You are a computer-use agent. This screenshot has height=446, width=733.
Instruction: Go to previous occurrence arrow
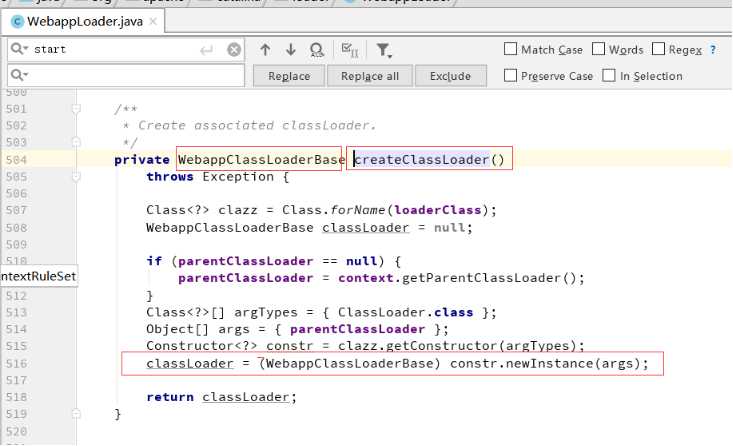265,50
